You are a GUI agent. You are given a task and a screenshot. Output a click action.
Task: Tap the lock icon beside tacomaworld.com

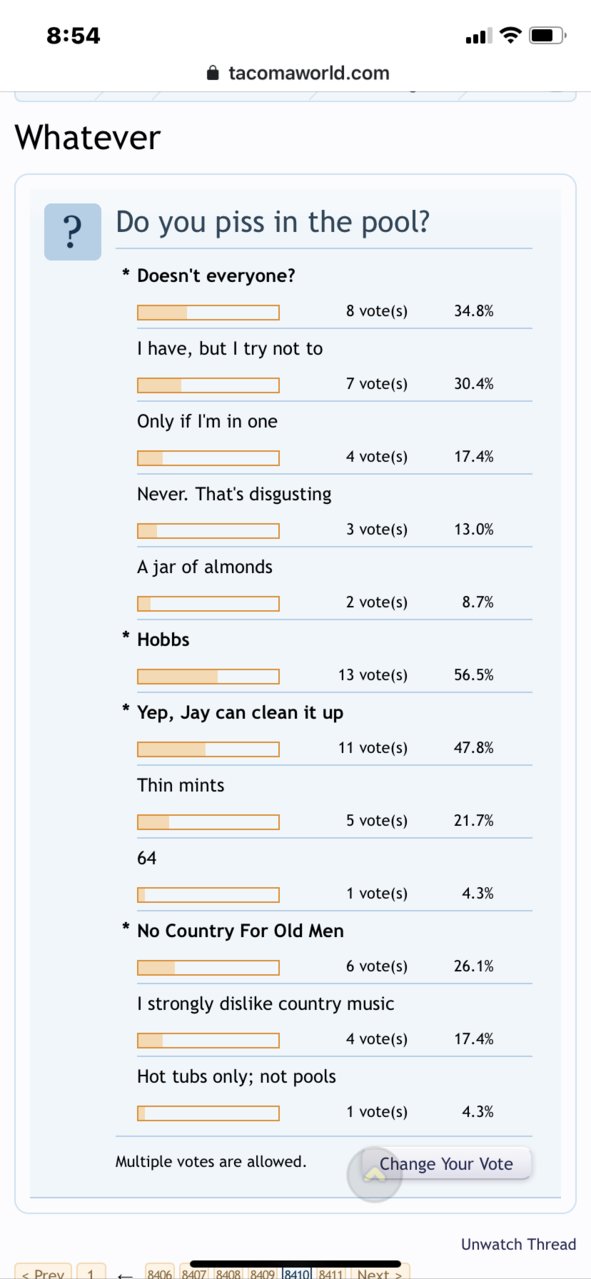pos(211,73)
